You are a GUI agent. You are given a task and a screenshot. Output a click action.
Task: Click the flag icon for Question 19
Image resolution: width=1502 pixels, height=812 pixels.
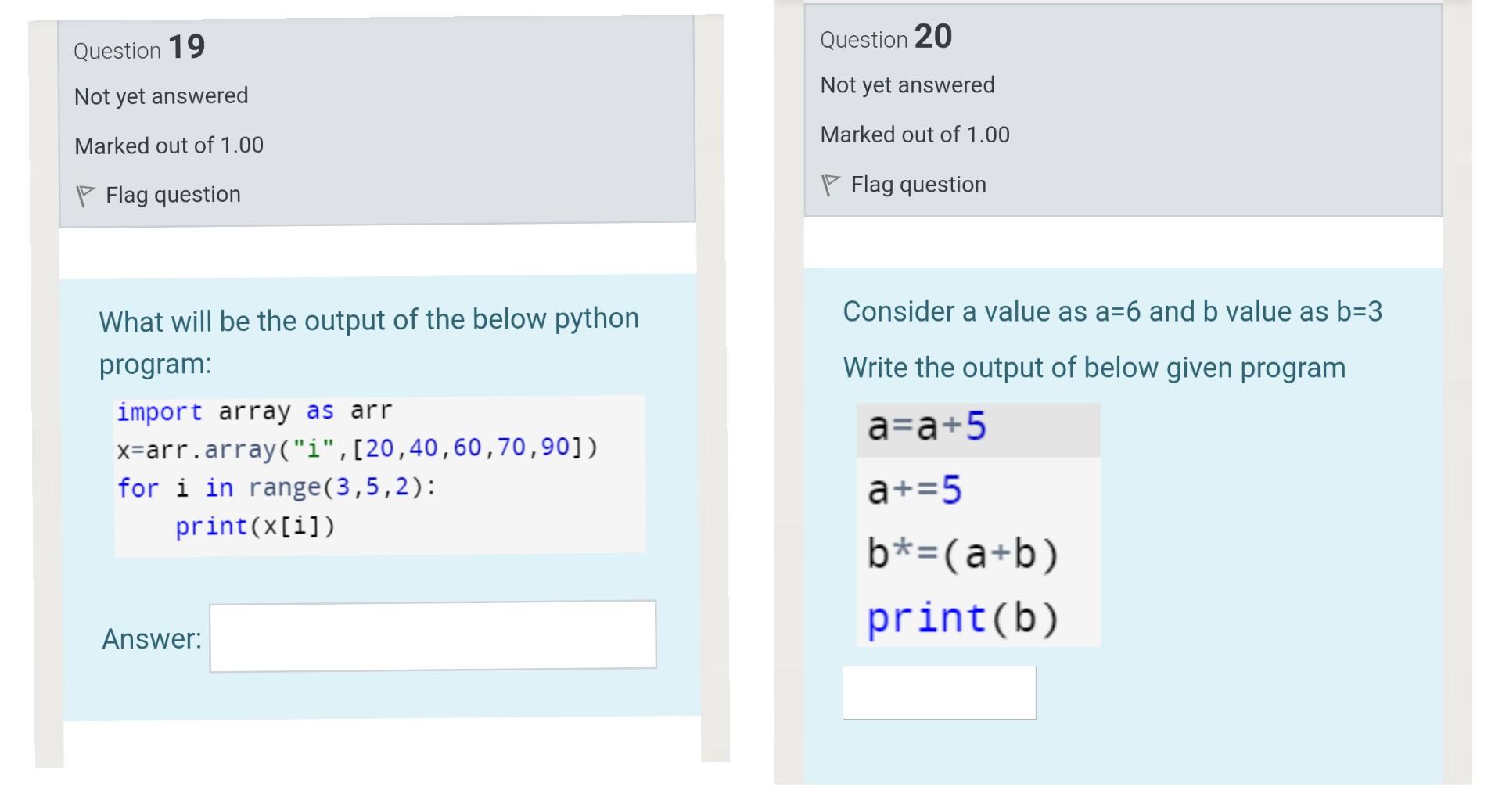coord(84,196)
